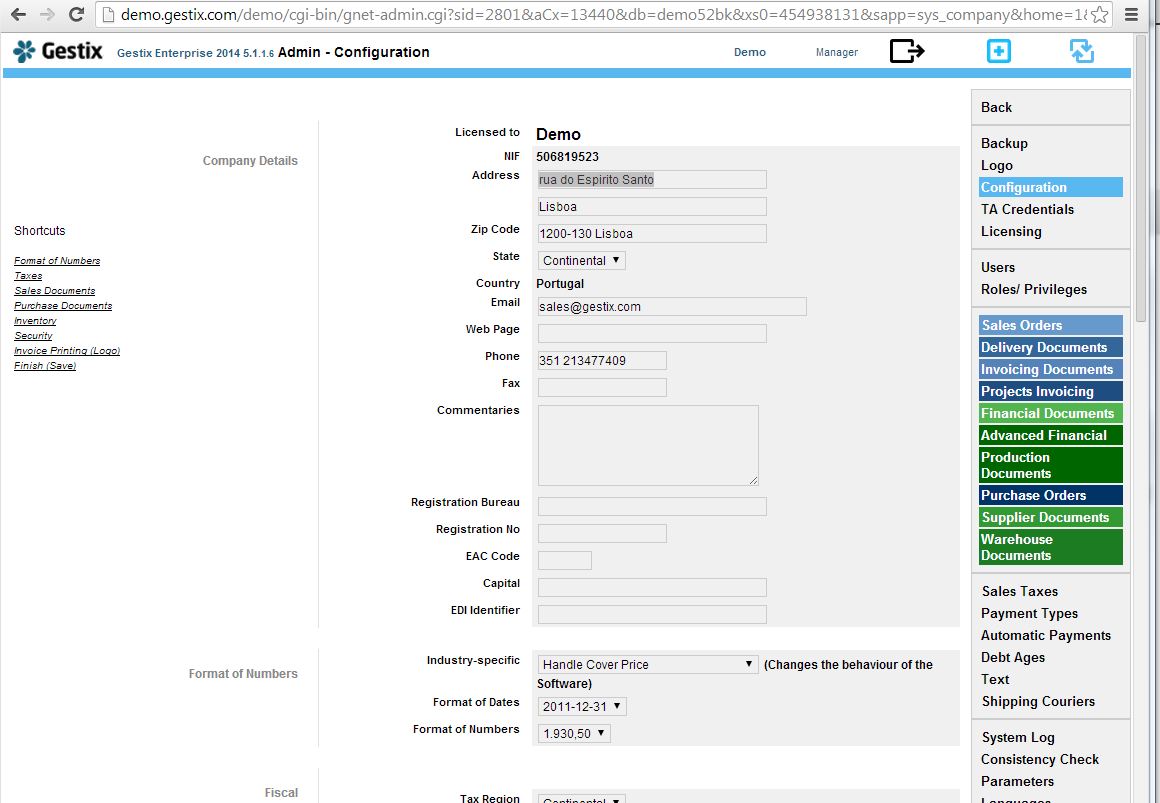1160x803 pixels.
Task: Open System Log in the sidebar
Action: [x=1018, y=737]
